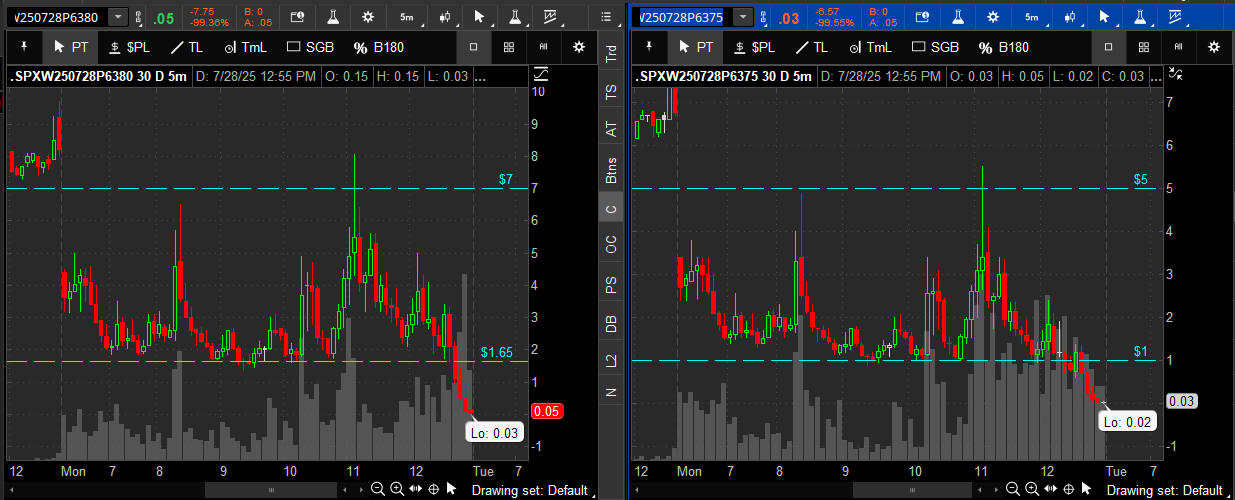The width and height of the screenshot is (1235, 500).
Task: Open the symbol dropdown arrow for P6380
Action: (118, 17)
